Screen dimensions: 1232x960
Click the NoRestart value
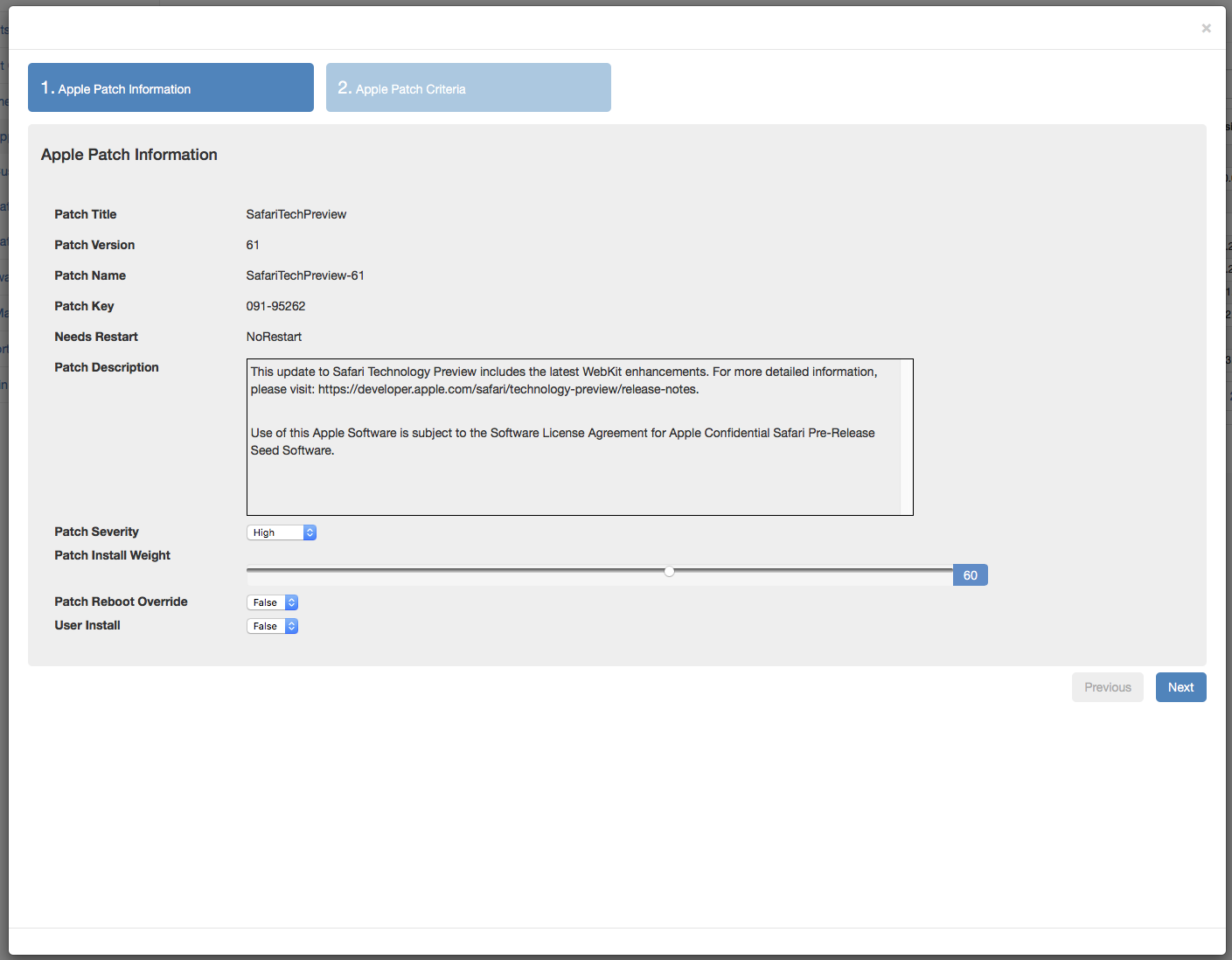pyautogui.click(x=274, y=337)
